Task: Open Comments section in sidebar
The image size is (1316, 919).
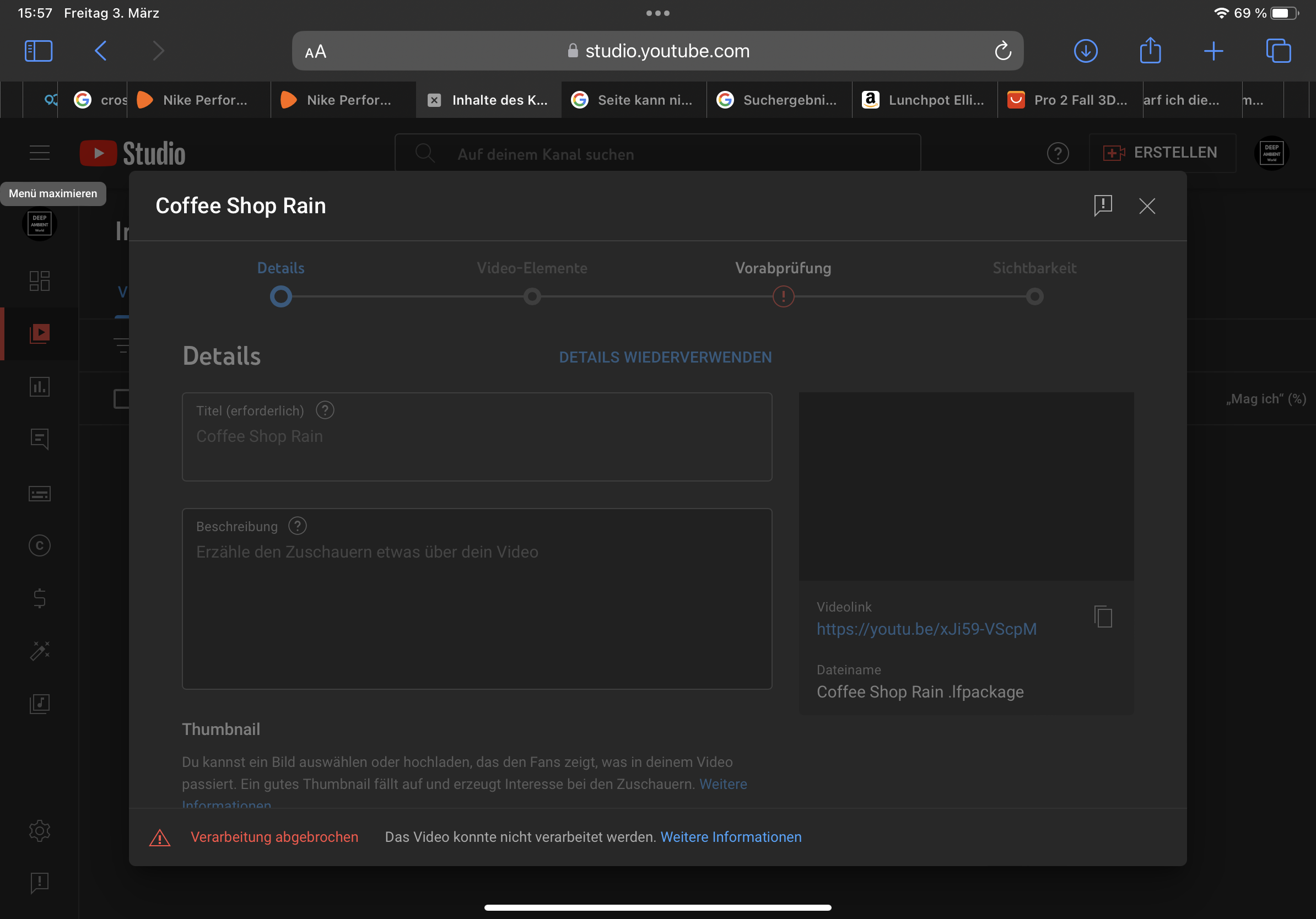Action: click(40, 440)
